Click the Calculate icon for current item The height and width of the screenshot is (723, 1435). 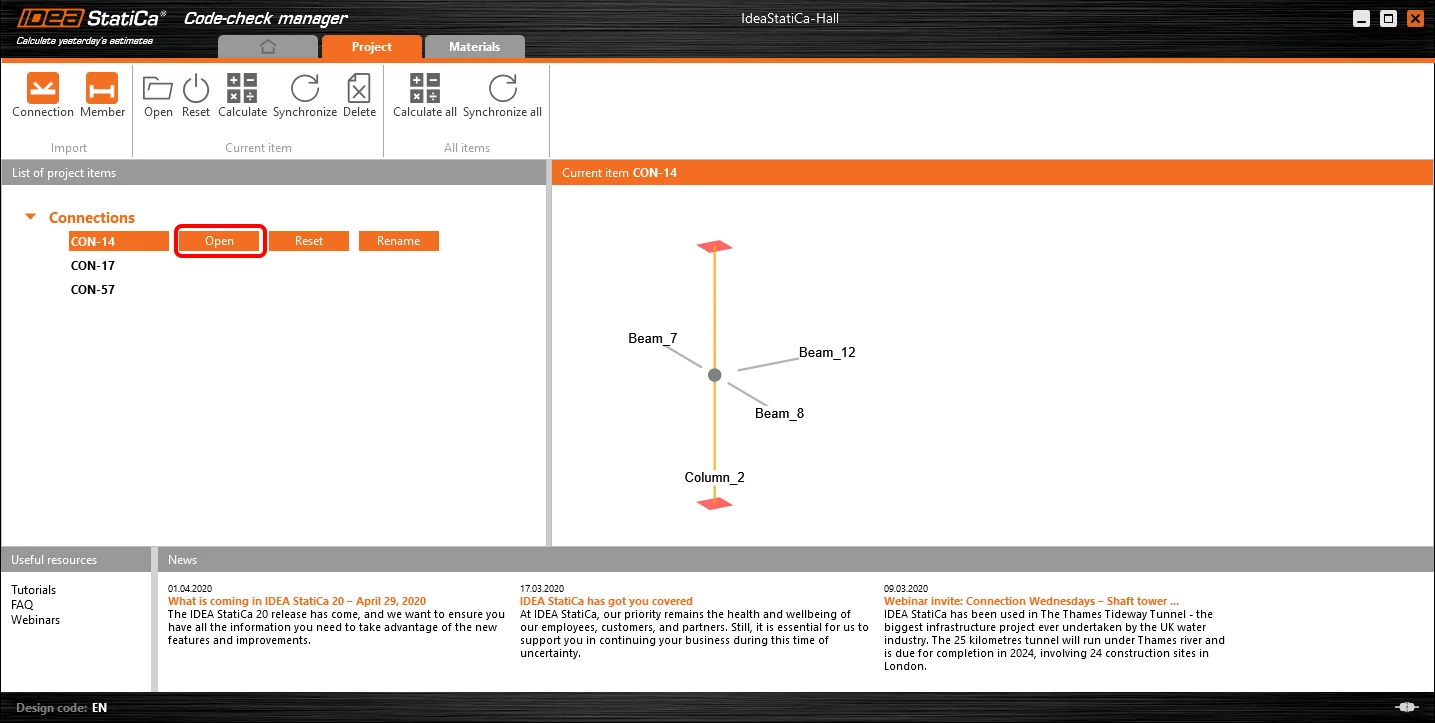point(242,88)
